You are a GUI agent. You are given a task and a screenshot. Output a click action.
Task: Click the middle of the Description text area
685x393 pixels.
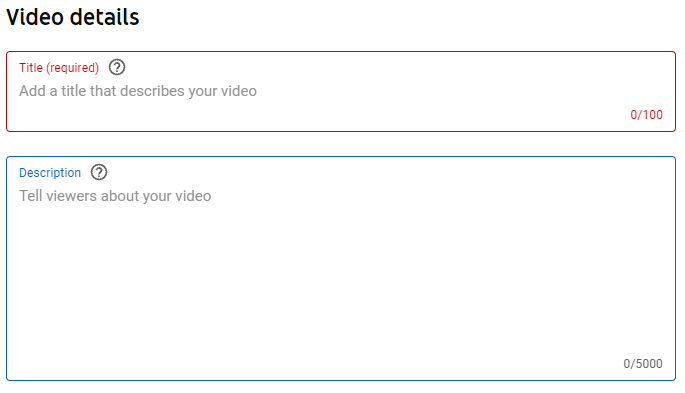341,269
